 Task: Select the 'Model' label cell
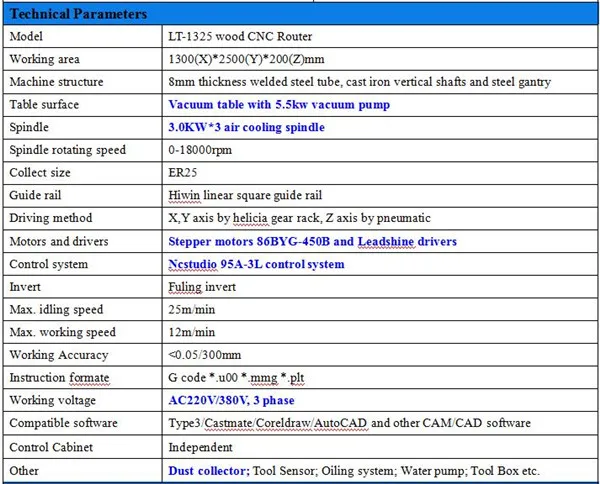pyautogui.click(x=83, y=36)
